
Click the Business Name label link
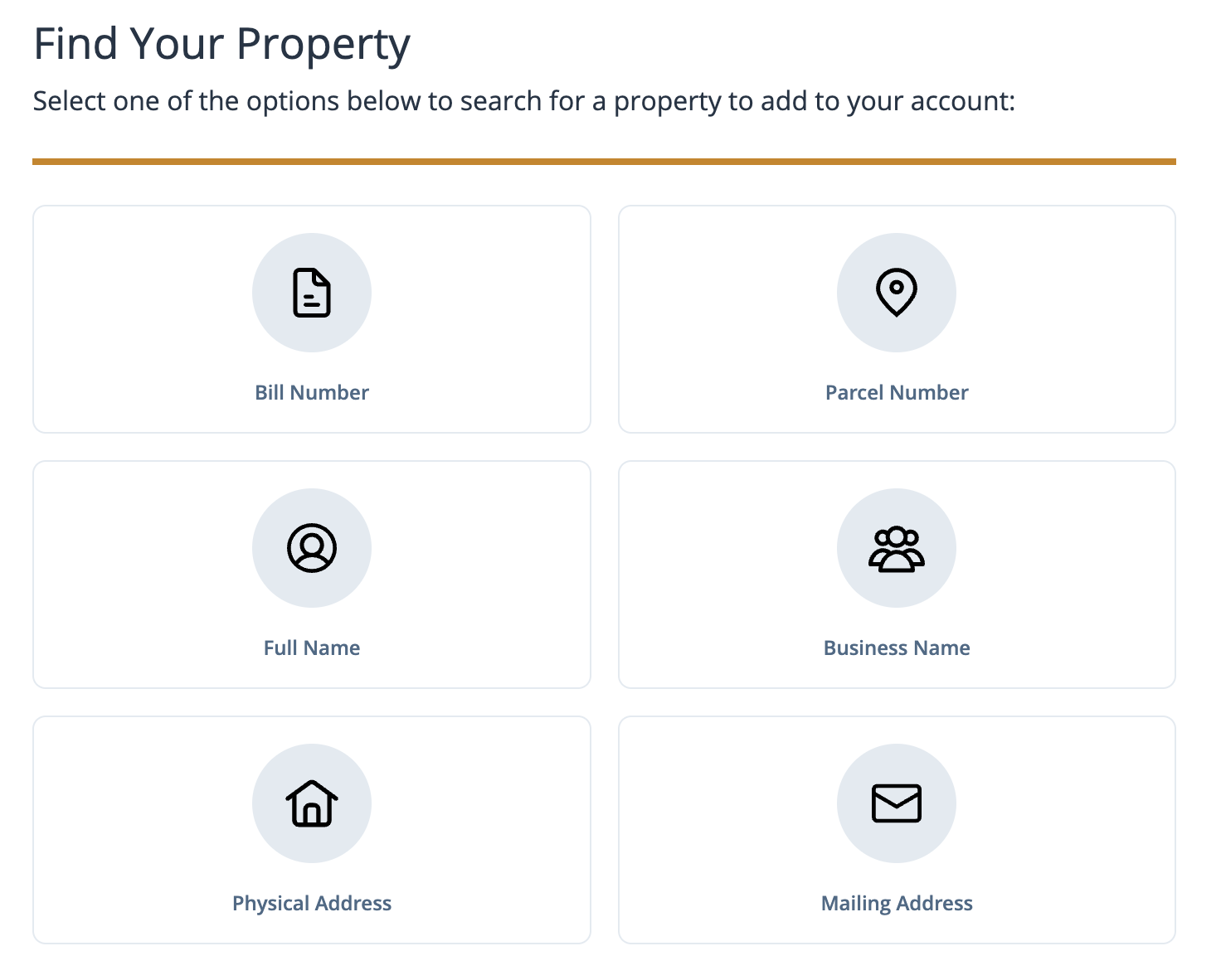[897, 648]
